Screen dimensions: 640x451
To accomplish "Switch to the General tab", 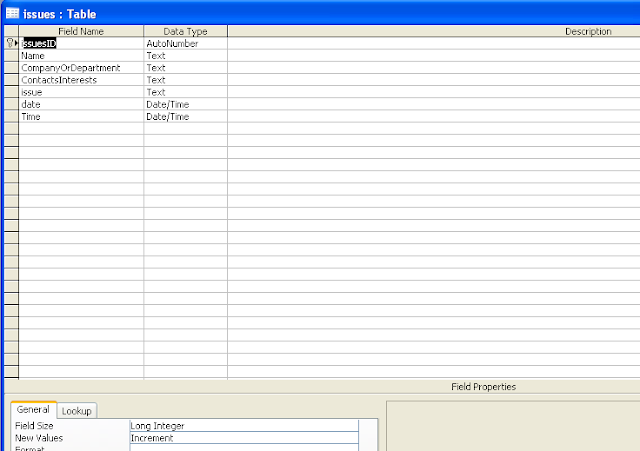I will click(x=33, y=409).
